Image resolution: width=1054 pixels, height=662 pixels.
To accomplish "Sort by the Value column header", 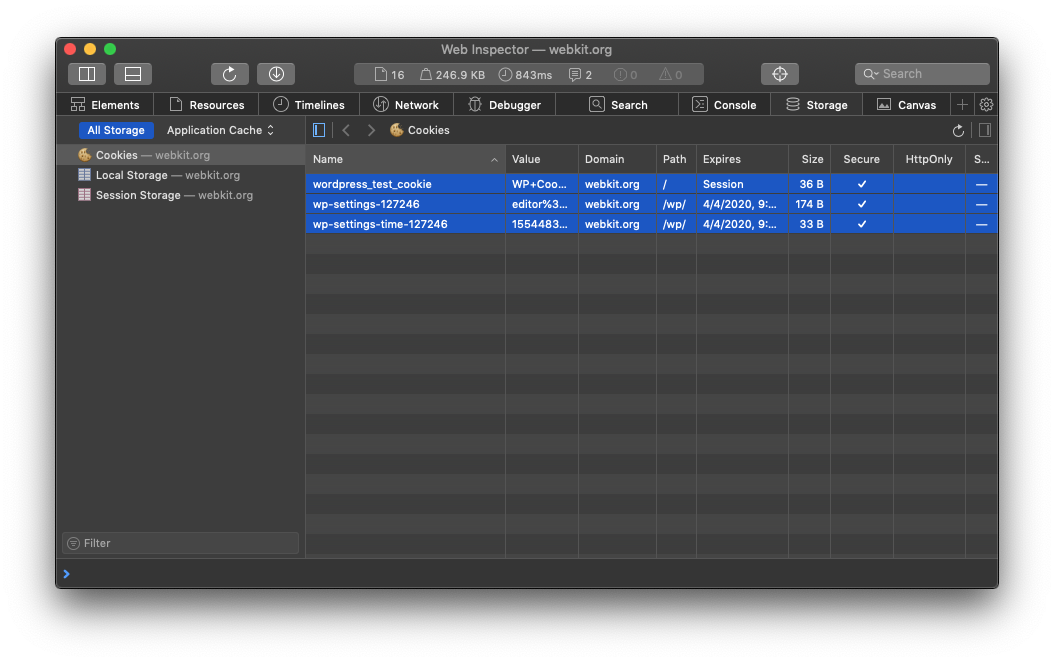I will pos(542,159).
